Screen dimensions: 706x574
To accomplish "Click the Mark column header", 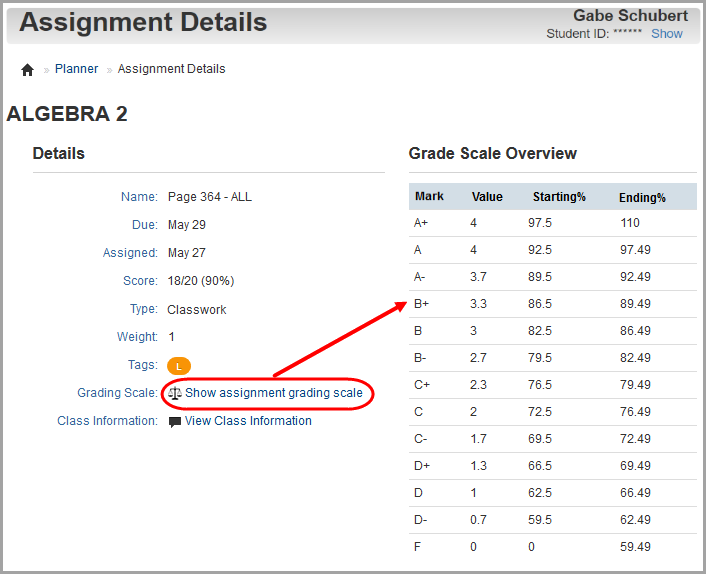I will click(429, 196).
